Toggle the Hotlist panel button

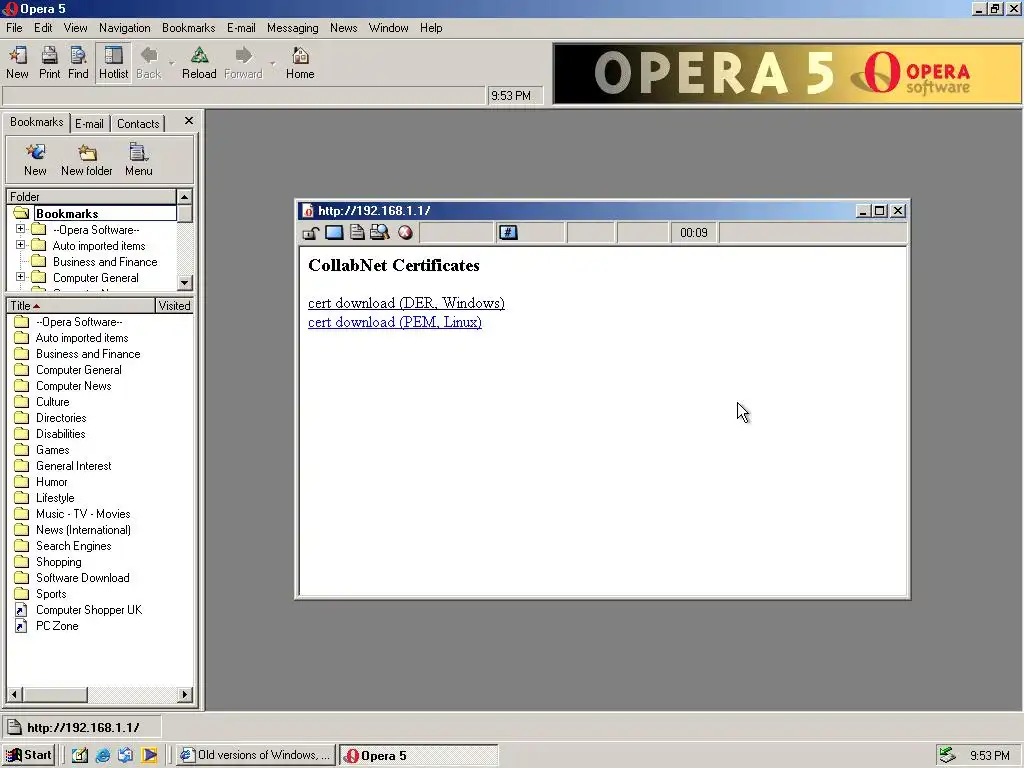click(x=113, y=63)
